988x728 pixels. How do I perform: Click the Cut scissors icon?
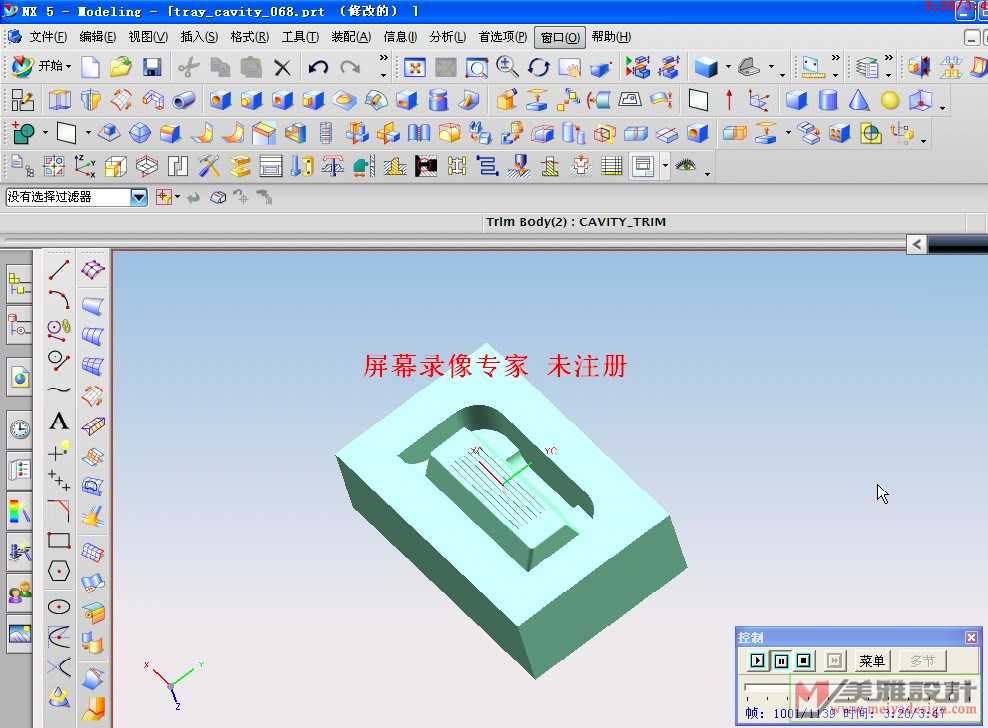click(188, 67)
